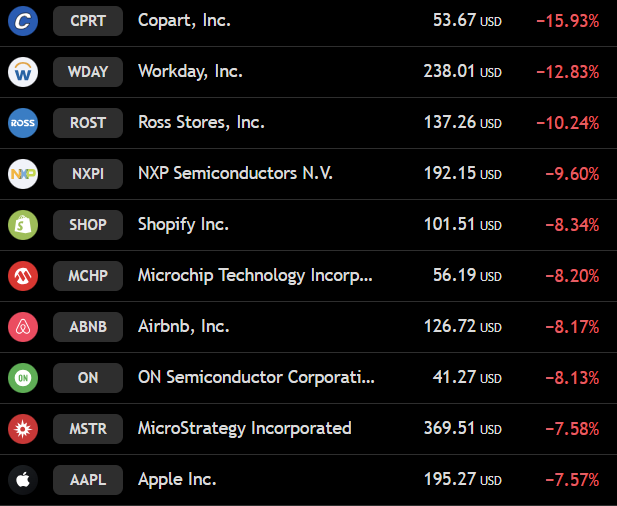617x506 pixels.
Task: Click the Microchip Technology red logo
Action: coord(23,276)
